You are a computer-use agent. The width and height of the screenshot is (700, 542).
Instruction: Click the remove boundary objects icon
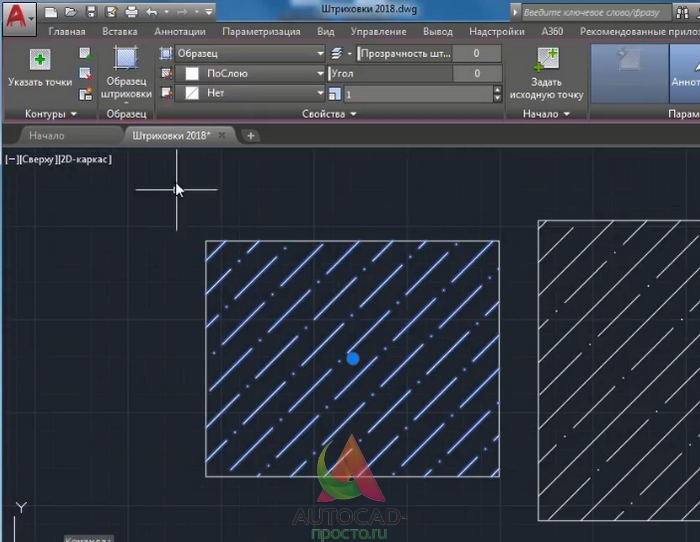coord(85,74)
